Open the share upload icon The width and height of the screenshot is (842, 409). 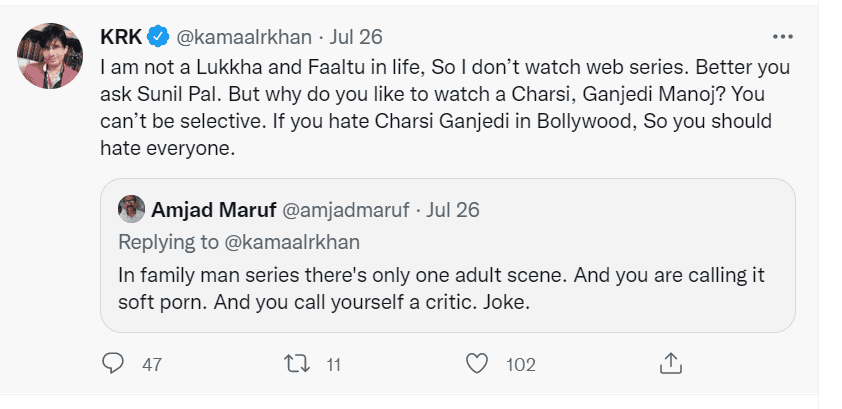click(x=672, y=363)
